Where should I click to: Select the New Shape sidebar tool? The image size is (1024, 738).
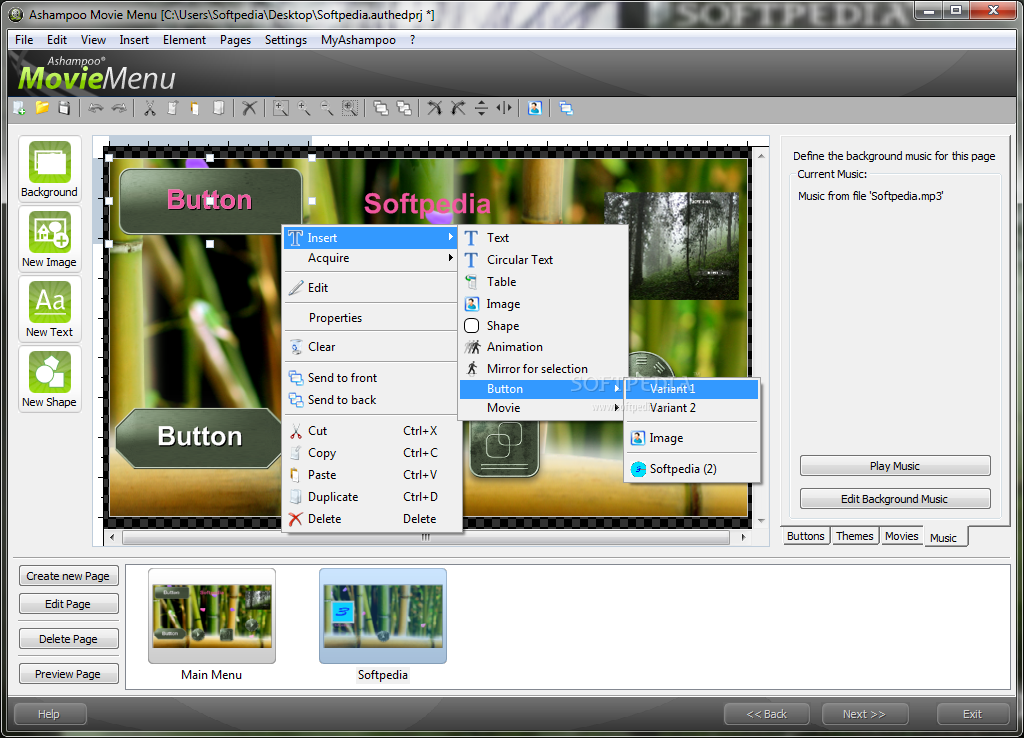(x=50, y=379)
